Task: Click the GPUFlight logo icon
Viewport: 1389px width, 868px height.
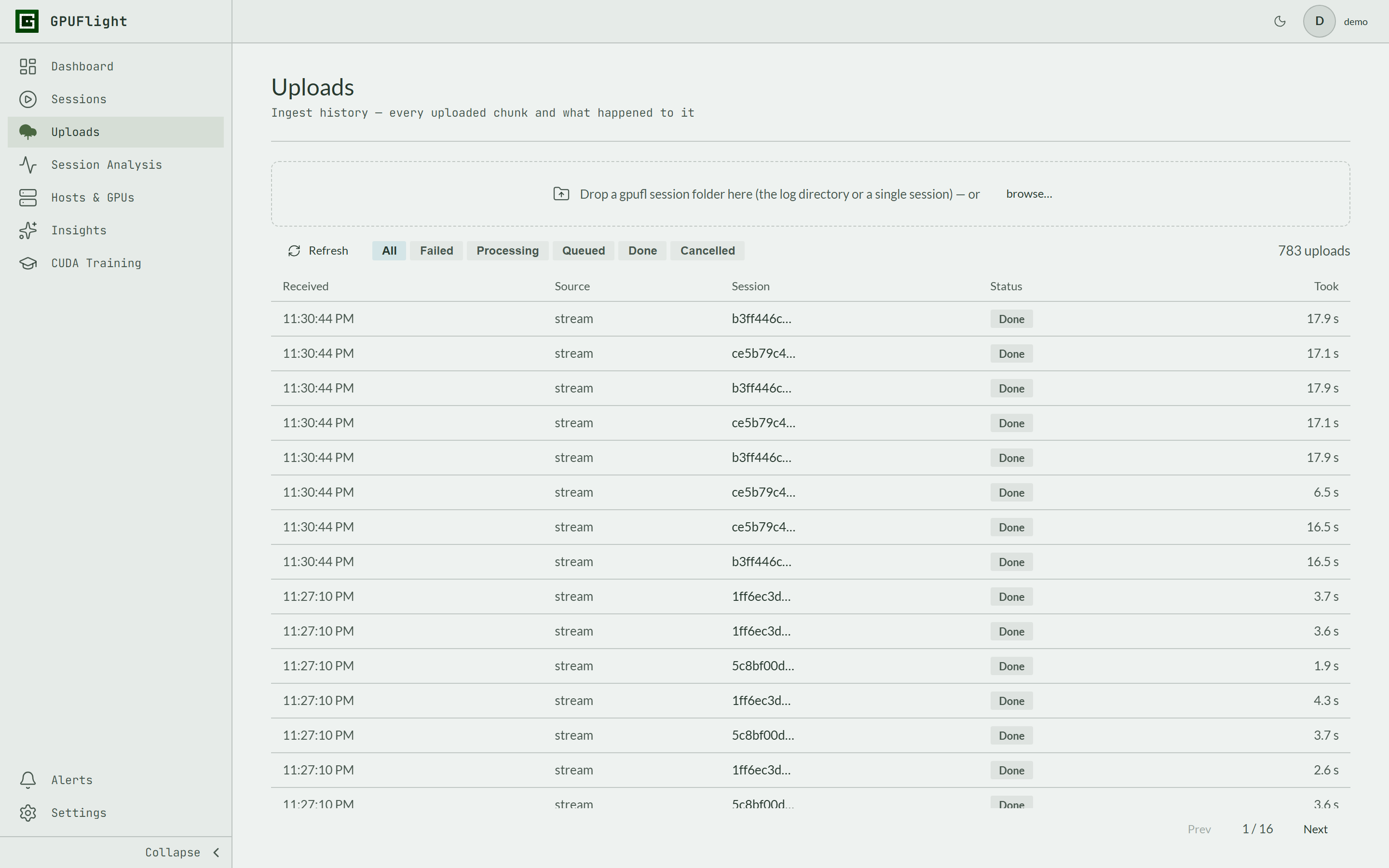Action: (27, 21)
